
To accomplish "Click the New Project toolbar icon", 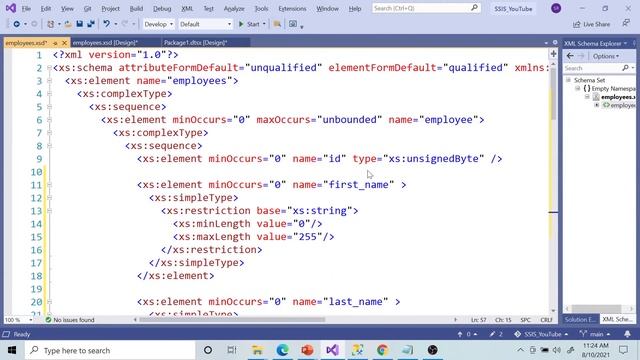I will tap(50, 24).
